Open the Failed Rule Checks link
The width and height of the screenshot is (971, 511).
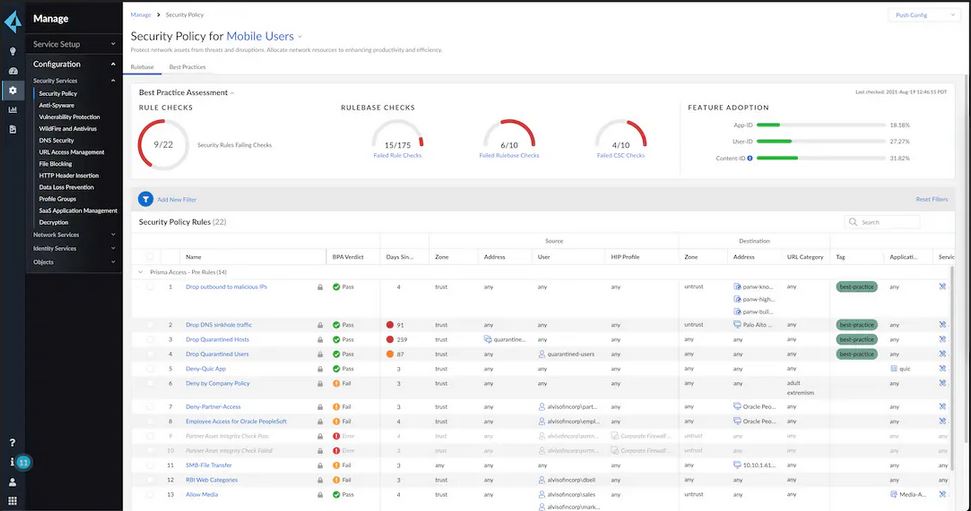(397, 156)
